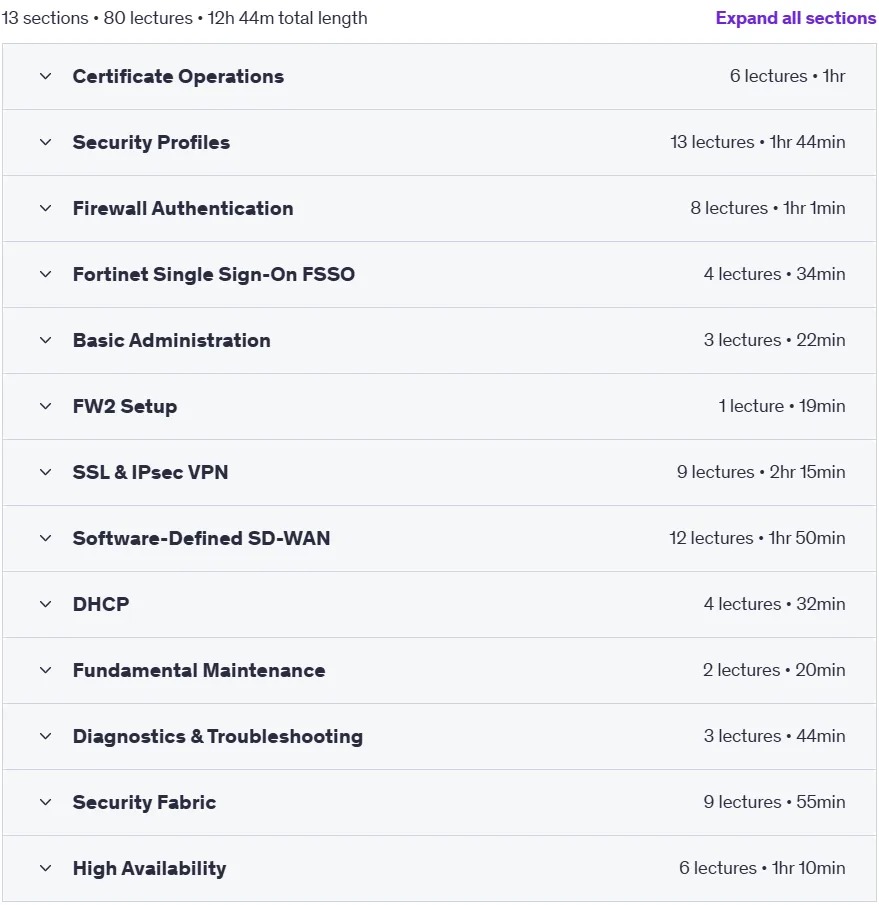This screenshot has height=905, width=879.
Task: Click the chevron next to Software-Defined SD-WAN
Action: pos(46,538)
